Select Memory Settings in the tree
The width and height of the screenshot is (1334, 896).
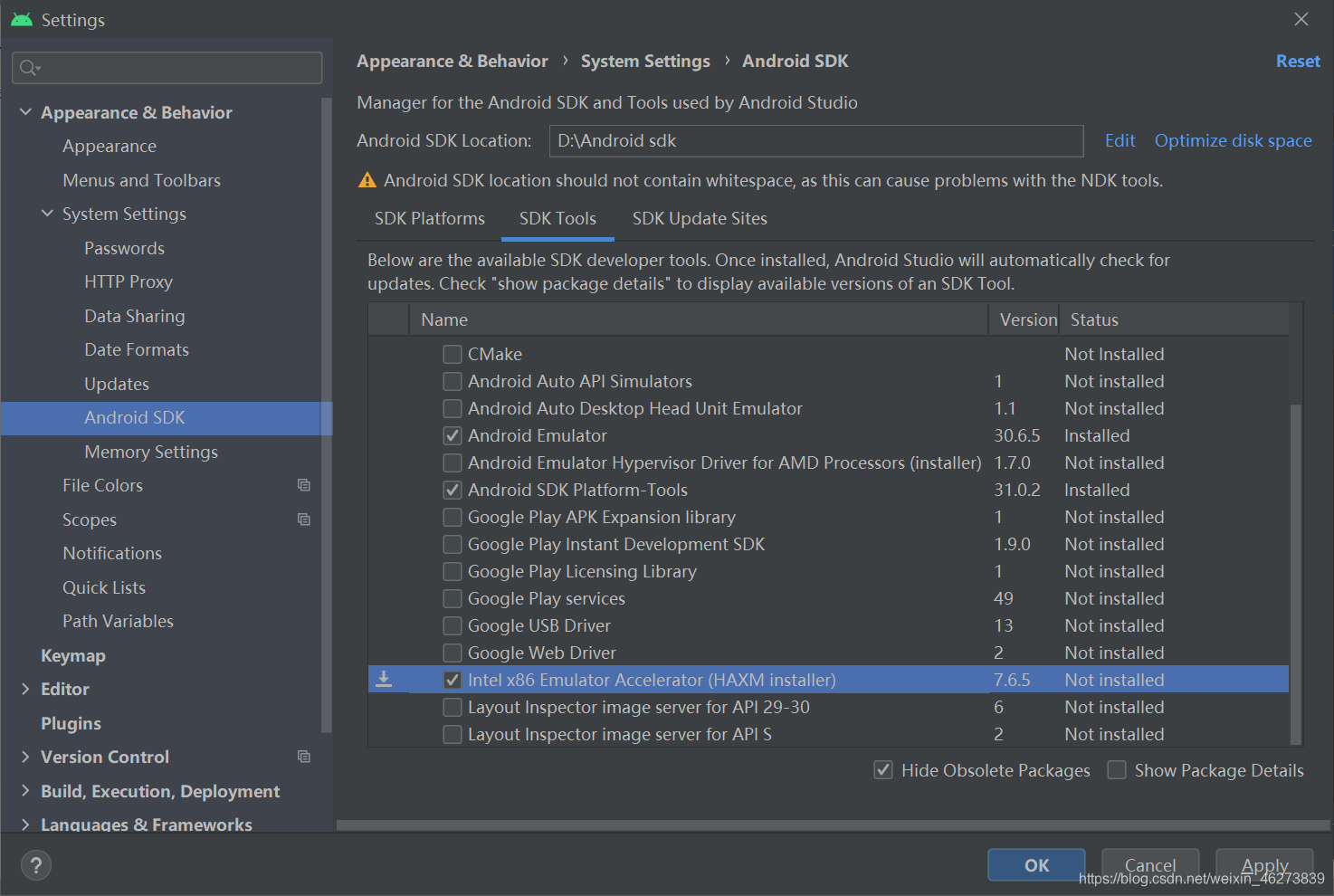tap(151, 452)
